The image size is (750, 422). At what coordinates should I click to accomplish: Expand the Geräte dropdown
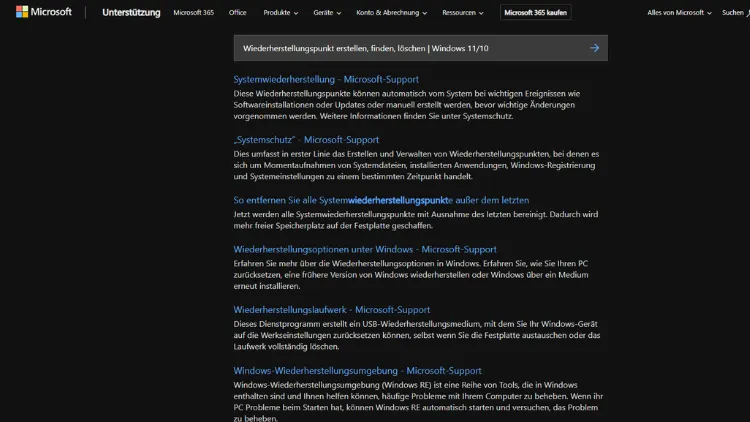point(327,12)
